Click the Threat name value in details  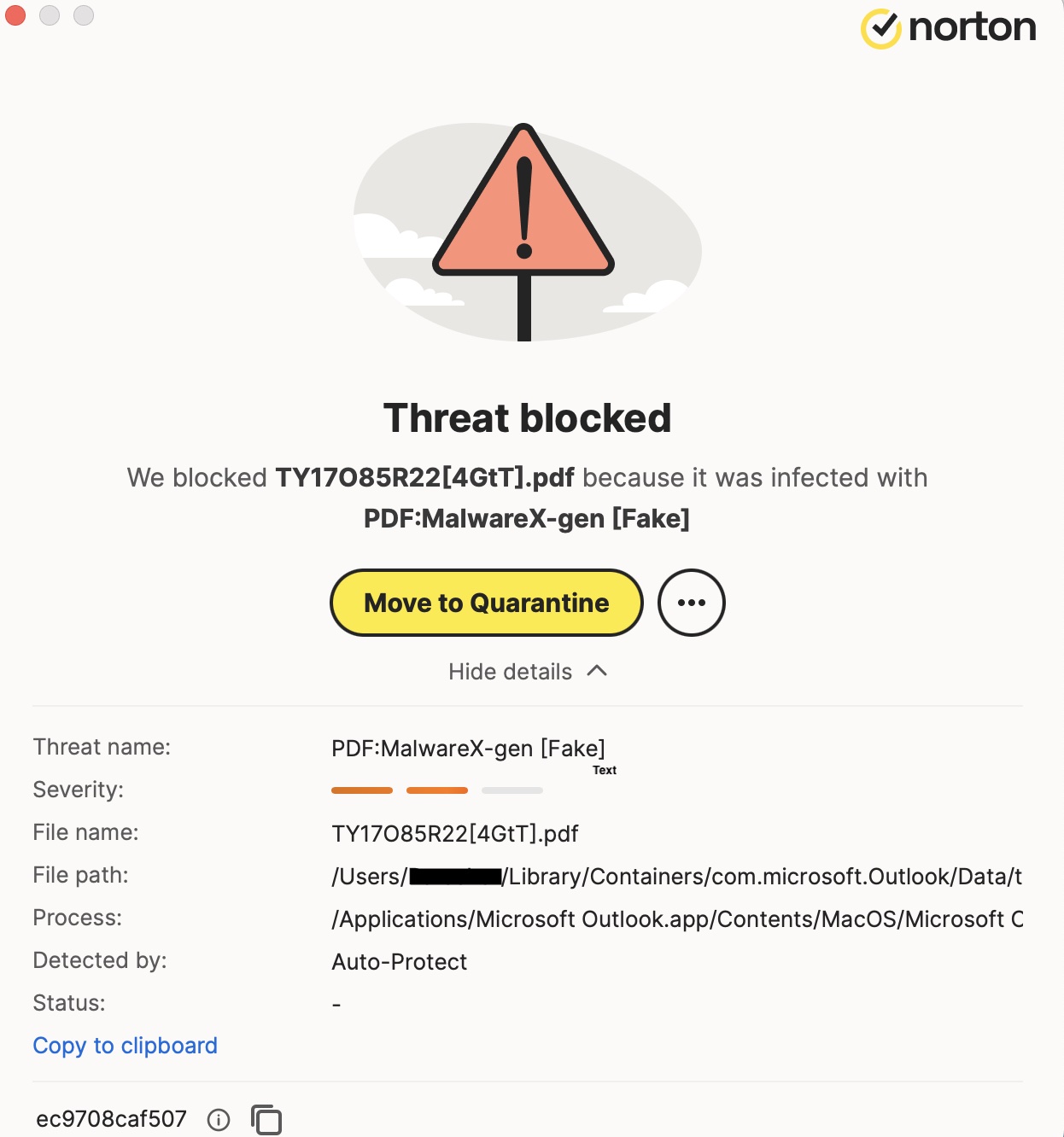coord(468,749)
